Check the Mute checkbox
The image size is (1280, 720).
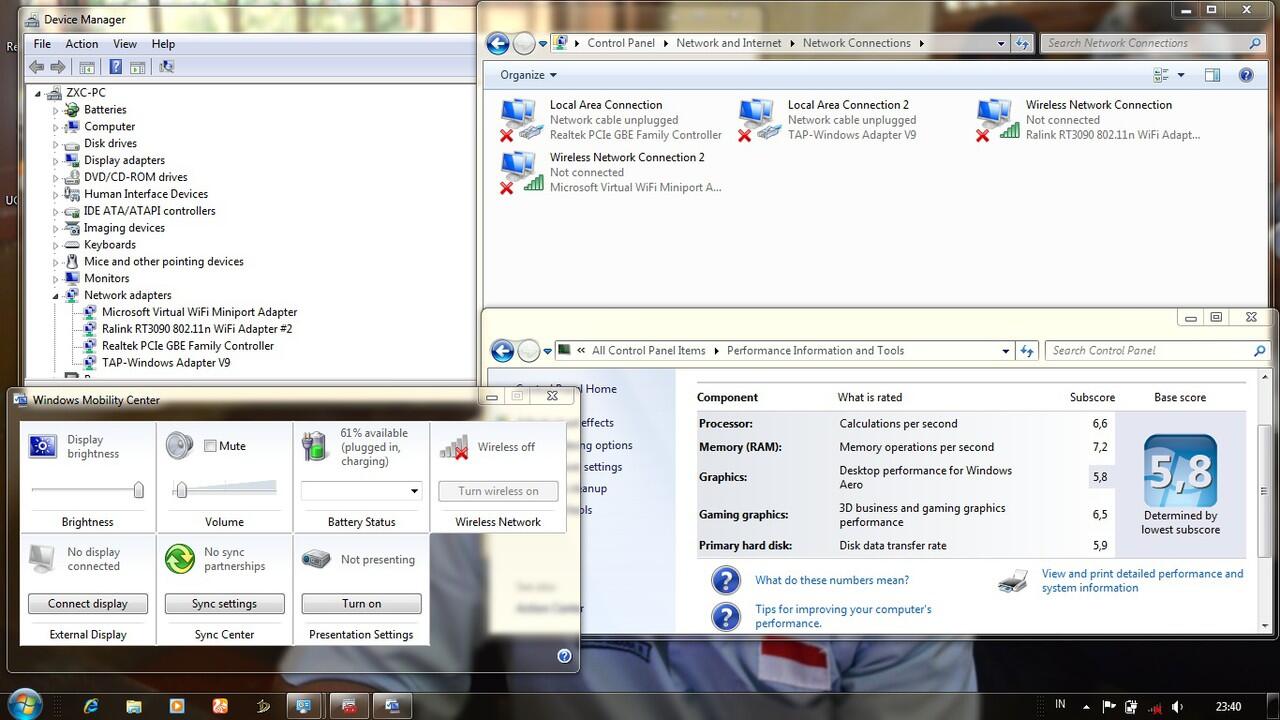click(x=210, y=446)
